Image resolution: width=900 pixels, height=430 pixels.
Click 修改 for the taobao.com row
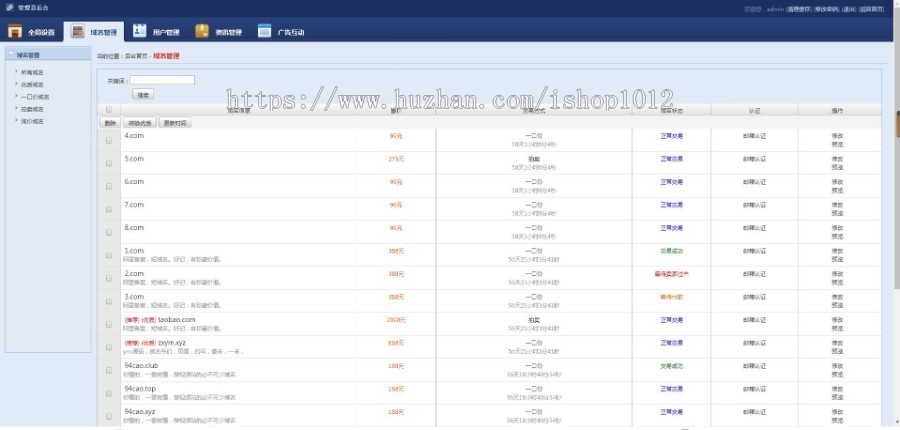pos(837,320)
